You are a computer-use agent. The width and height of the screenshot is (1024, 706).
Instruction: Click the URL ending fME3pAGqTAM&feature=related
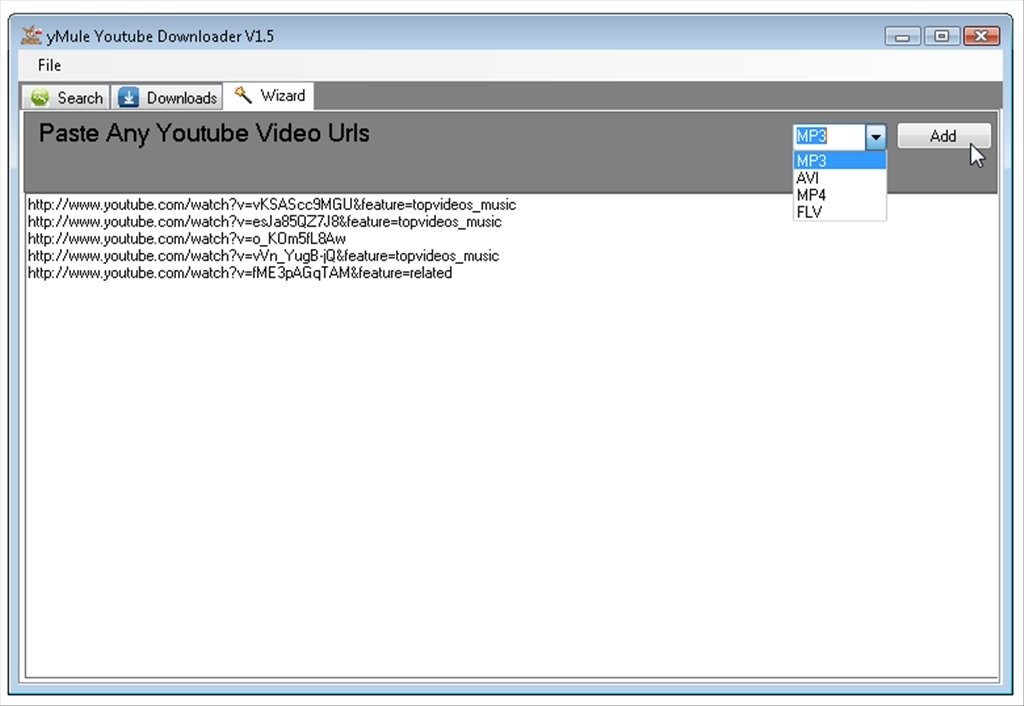coord(240,273)
